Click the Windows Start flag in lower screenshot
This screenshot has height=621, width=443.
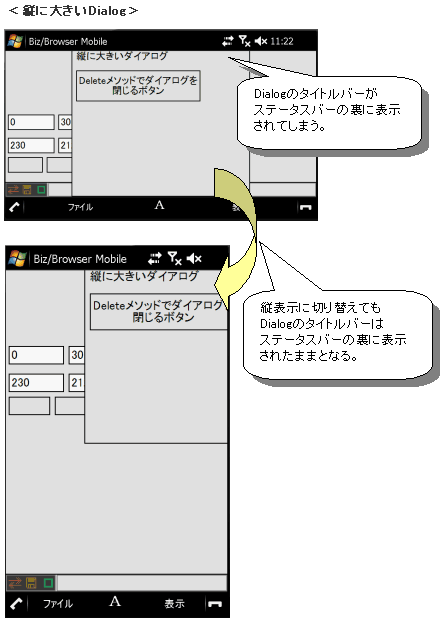(17, 259)
